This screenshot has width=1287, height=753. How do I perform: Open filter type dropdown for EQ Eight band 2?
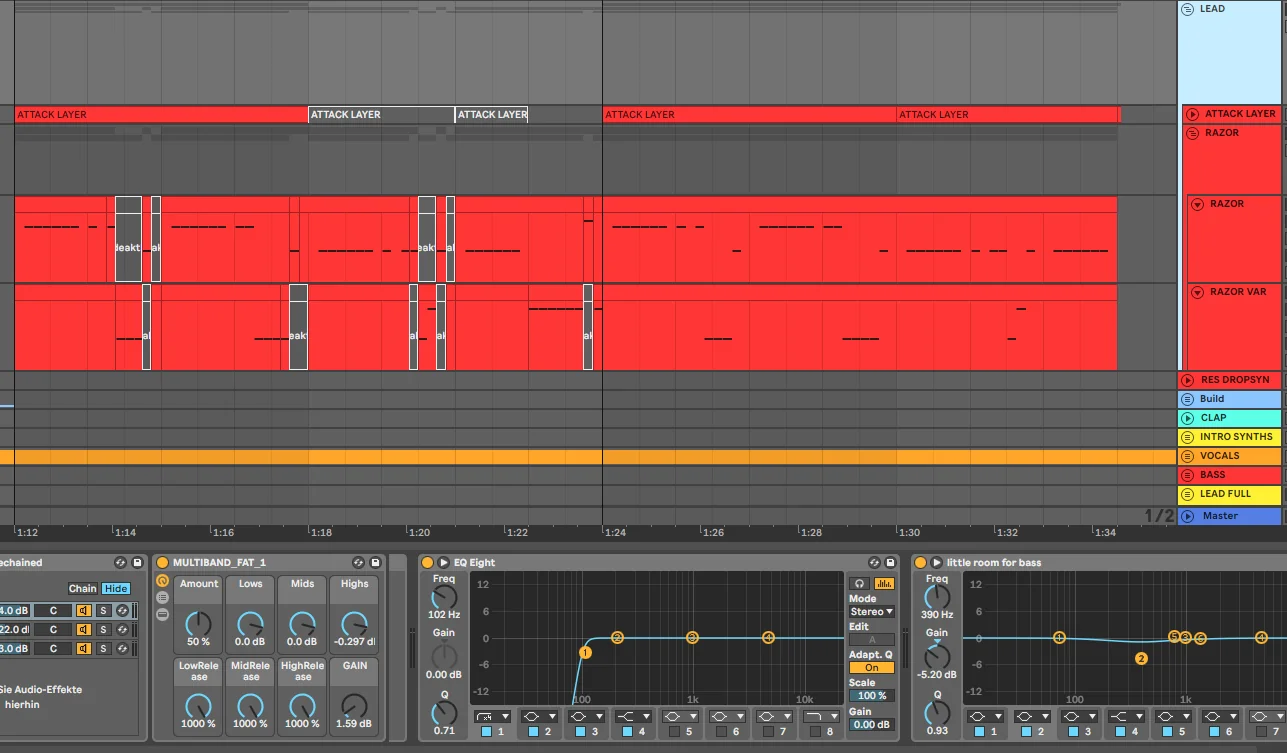coord(539,717)
